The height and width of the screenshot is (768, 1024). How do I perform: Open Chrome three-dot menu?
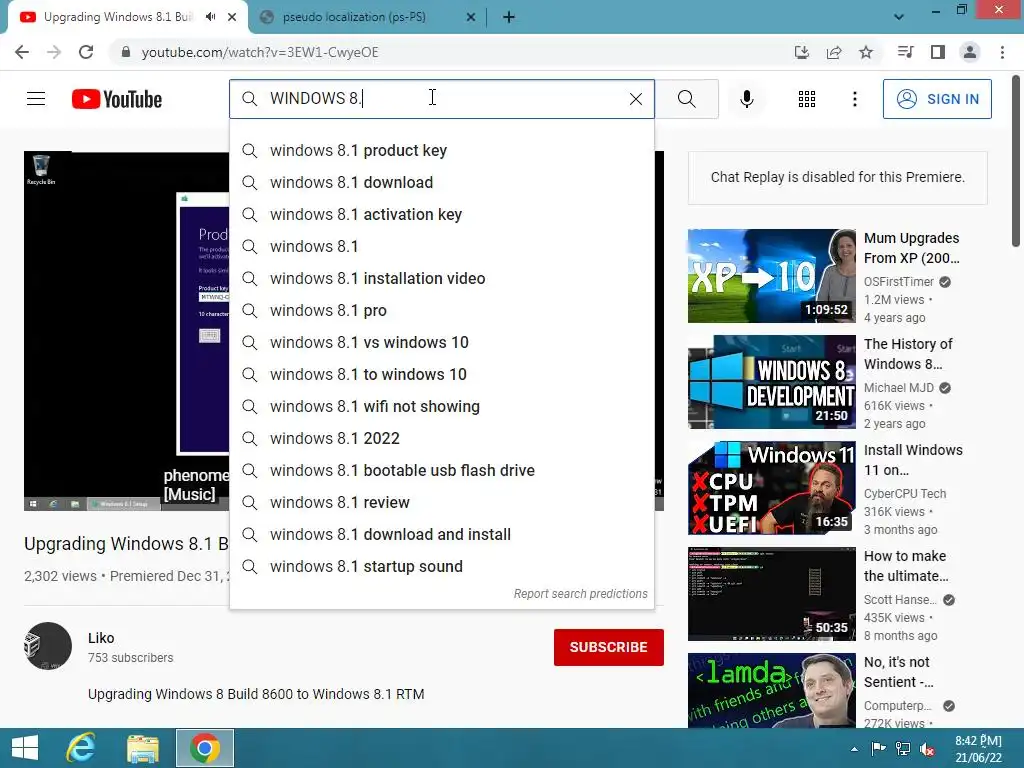tap(1002, 52)
